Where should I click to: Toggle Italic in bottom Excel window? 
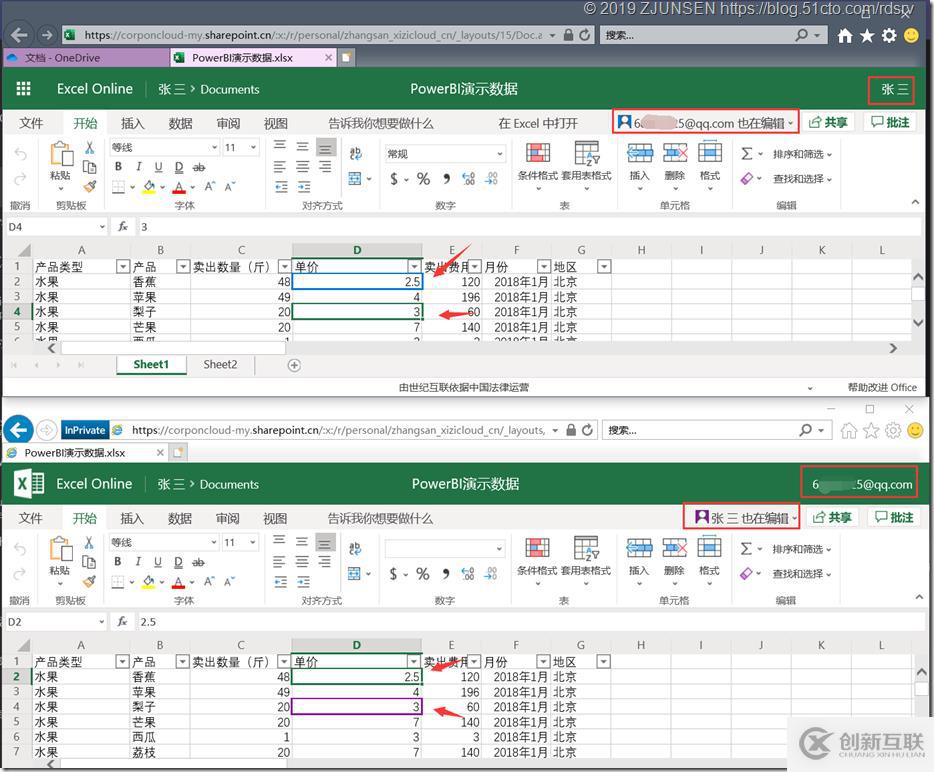pos(138,562)
